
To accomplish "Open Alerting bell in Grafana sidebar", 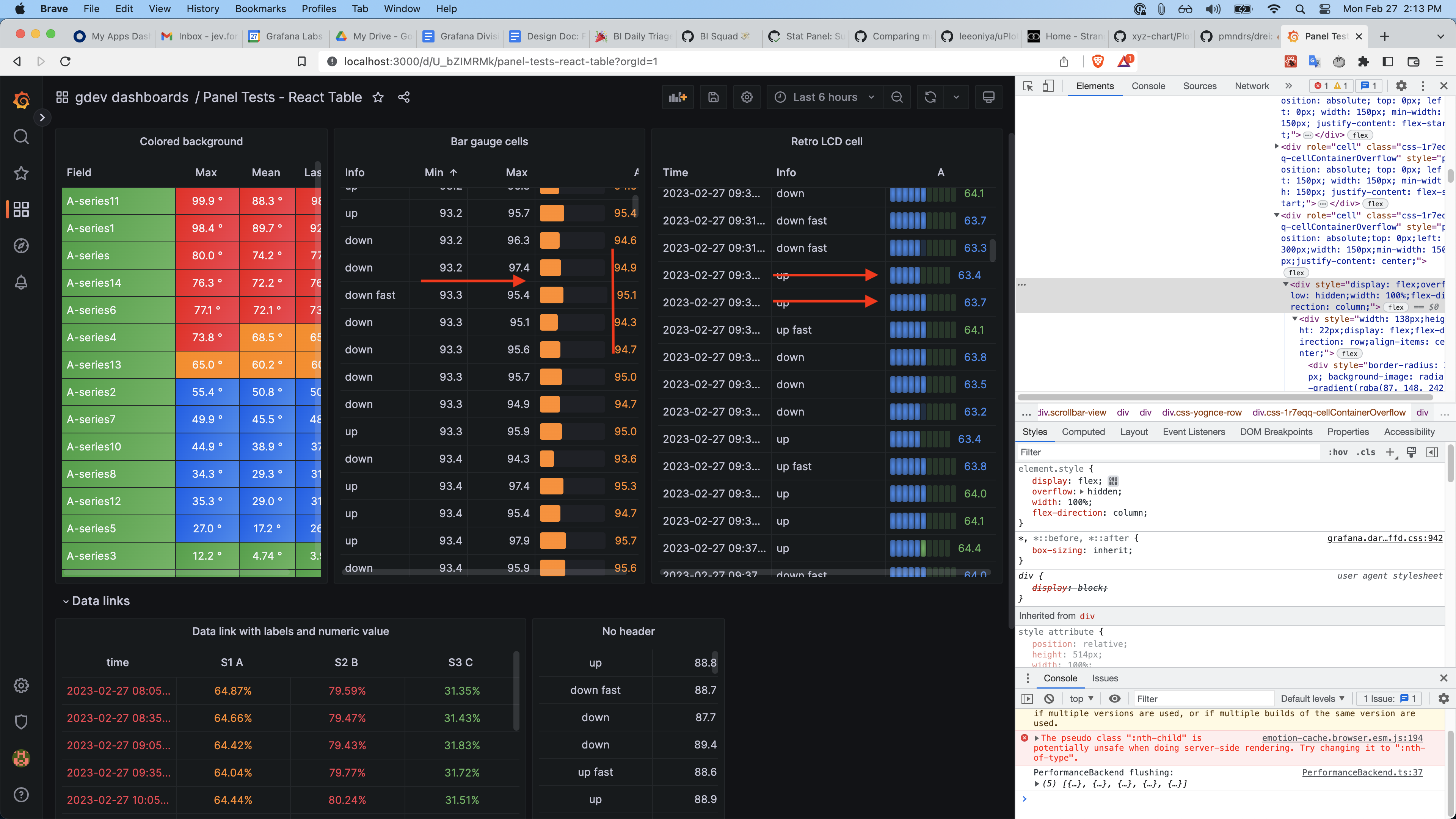I will point(21,282).
